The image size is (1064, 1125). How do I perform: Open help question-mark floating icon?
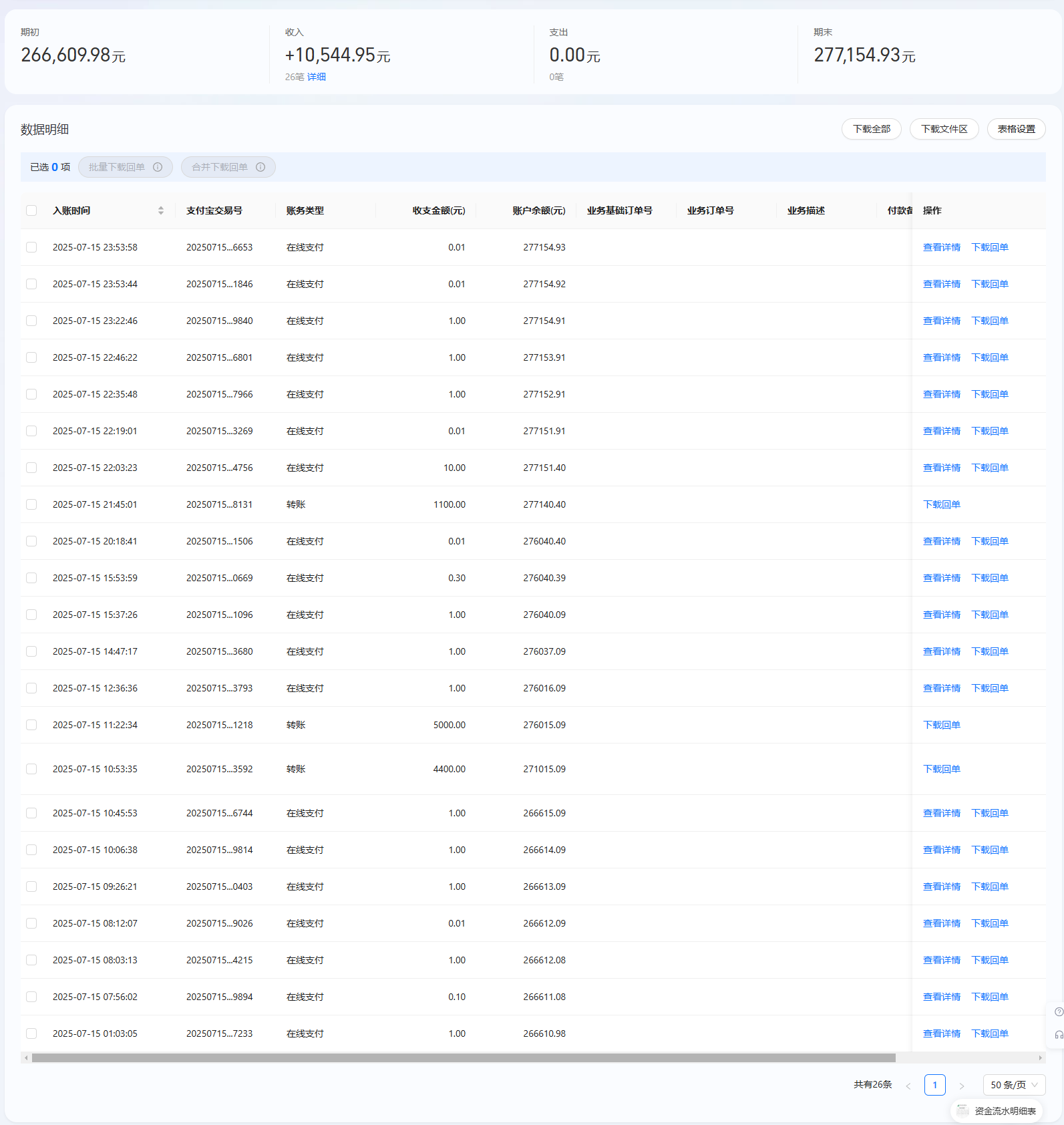click(x=1059, y=1011)
